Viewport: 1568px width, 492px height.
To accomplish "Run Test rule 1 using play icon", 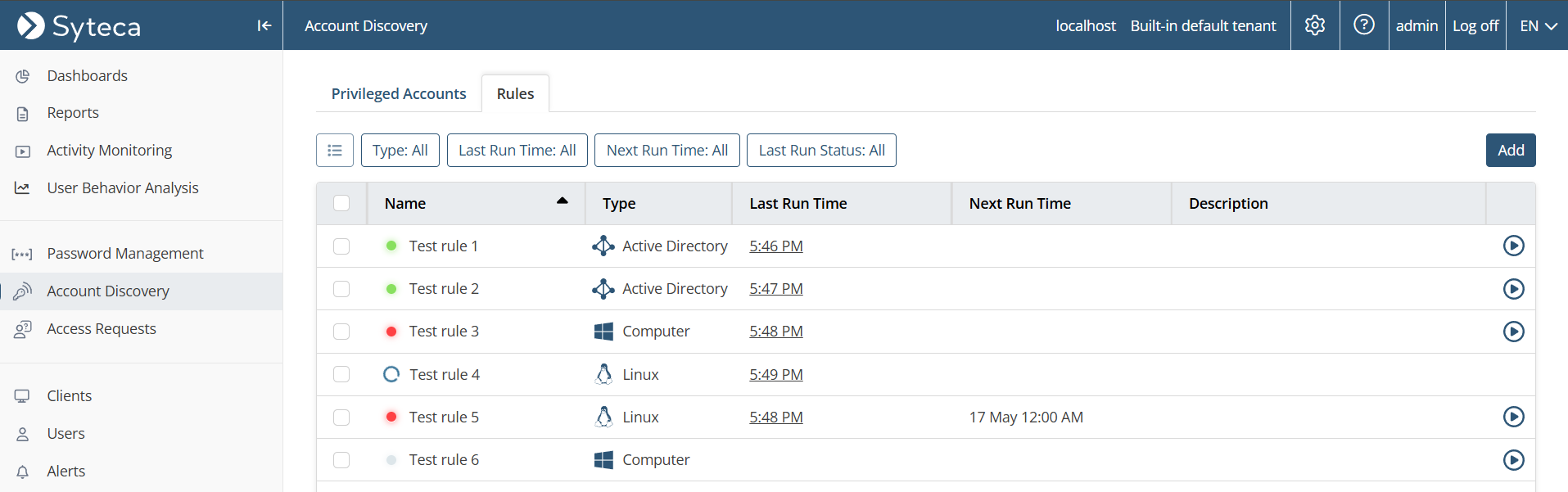I will coord(1513,246).
